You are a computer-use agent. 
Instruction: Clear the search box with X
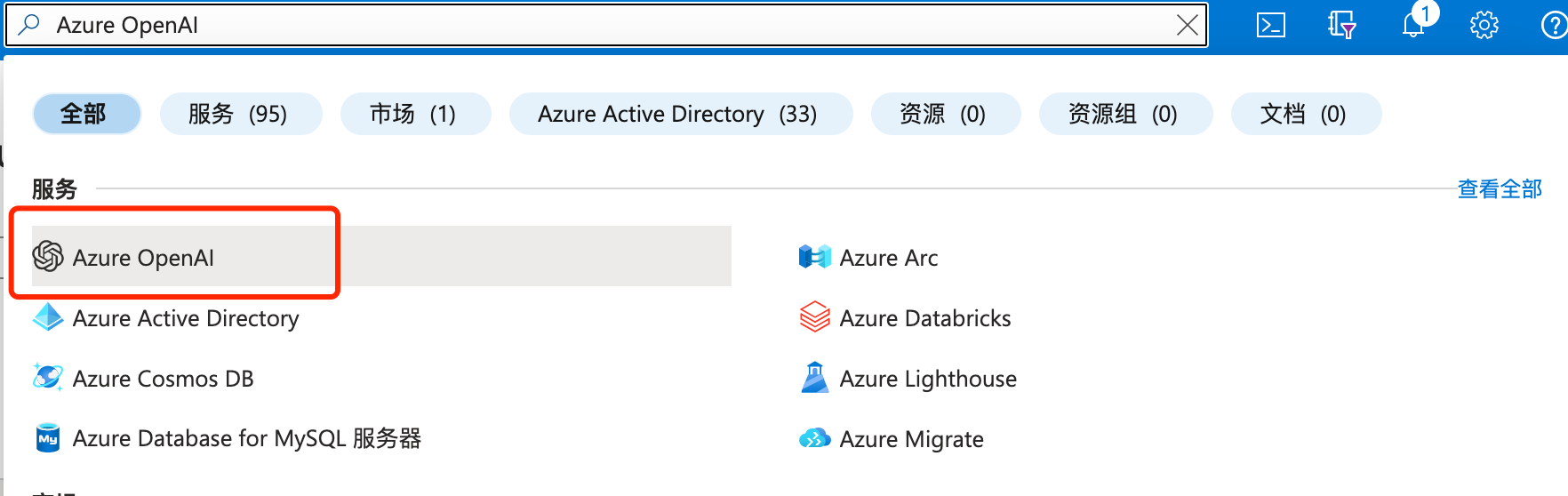(1187, 25)
